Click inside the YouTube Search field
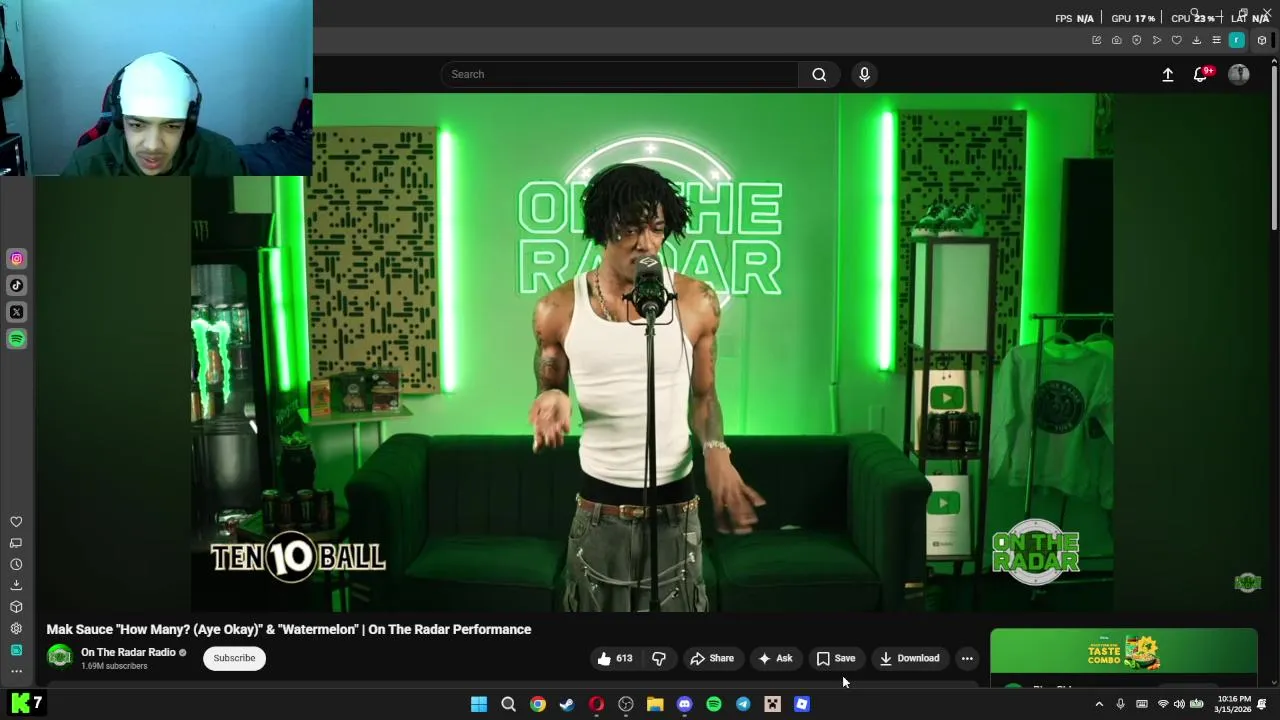 tap(619, 74)
